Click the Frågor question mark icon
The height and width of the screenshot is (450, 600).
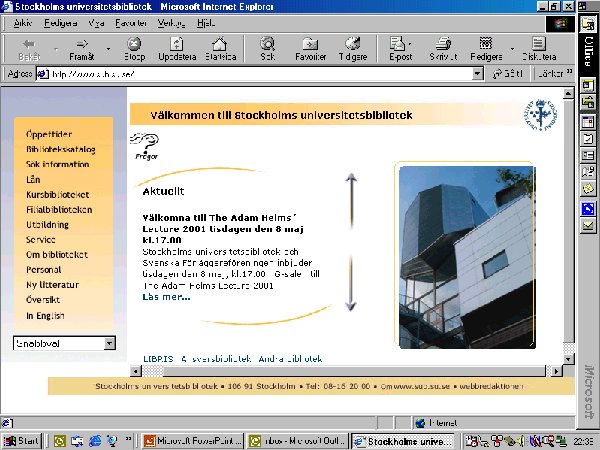[x=146, y=146]
